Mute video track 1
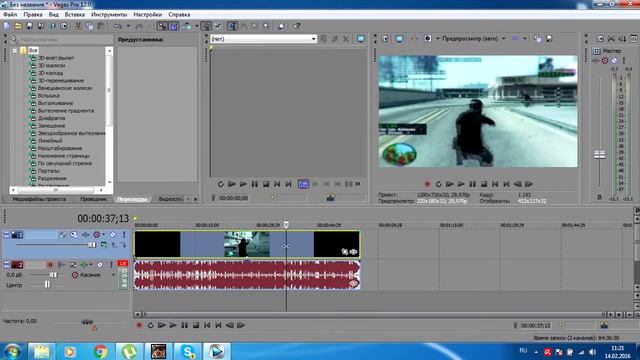 112,235
